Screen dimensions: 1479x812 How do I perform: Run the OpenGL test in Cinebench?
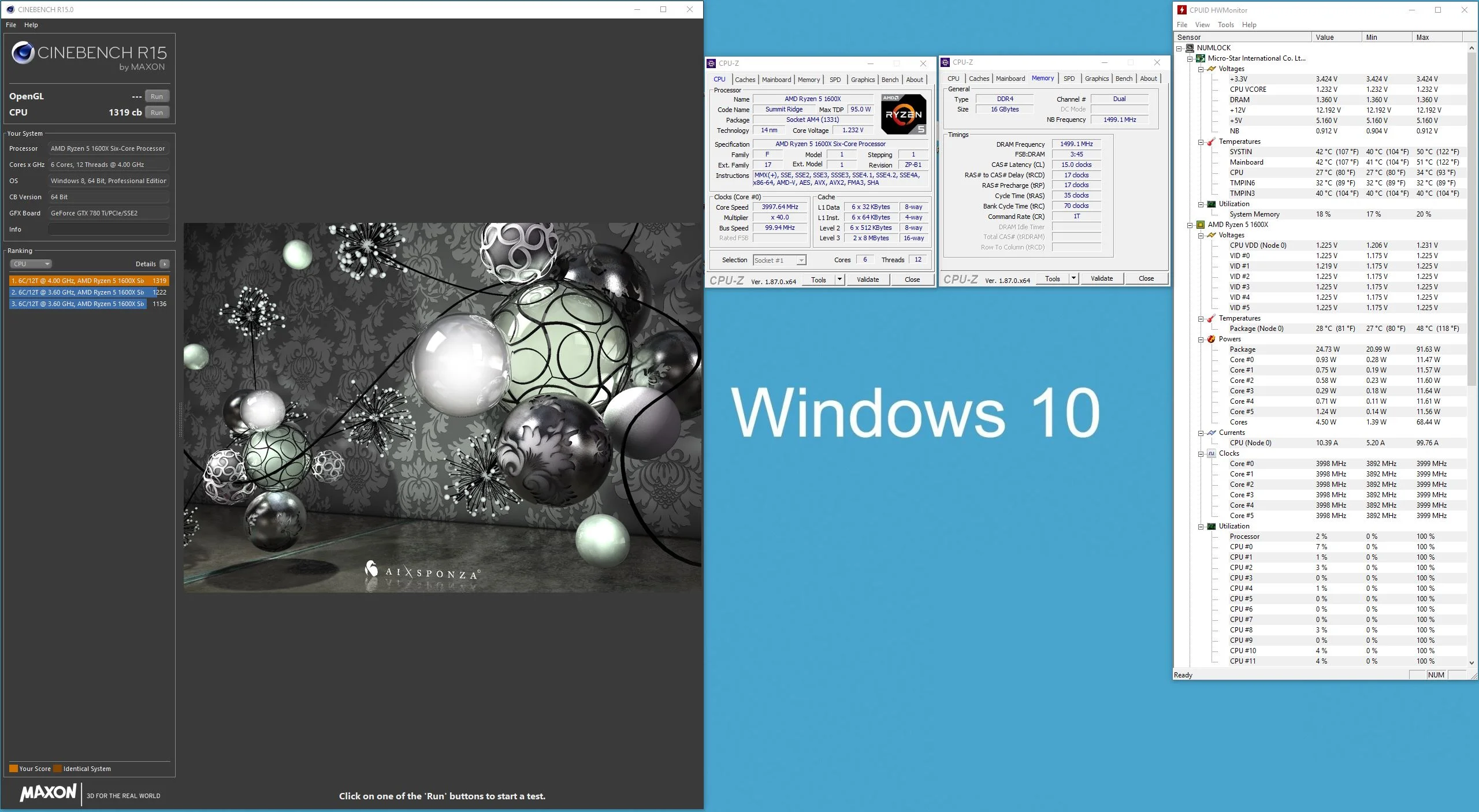pos(157,96)
